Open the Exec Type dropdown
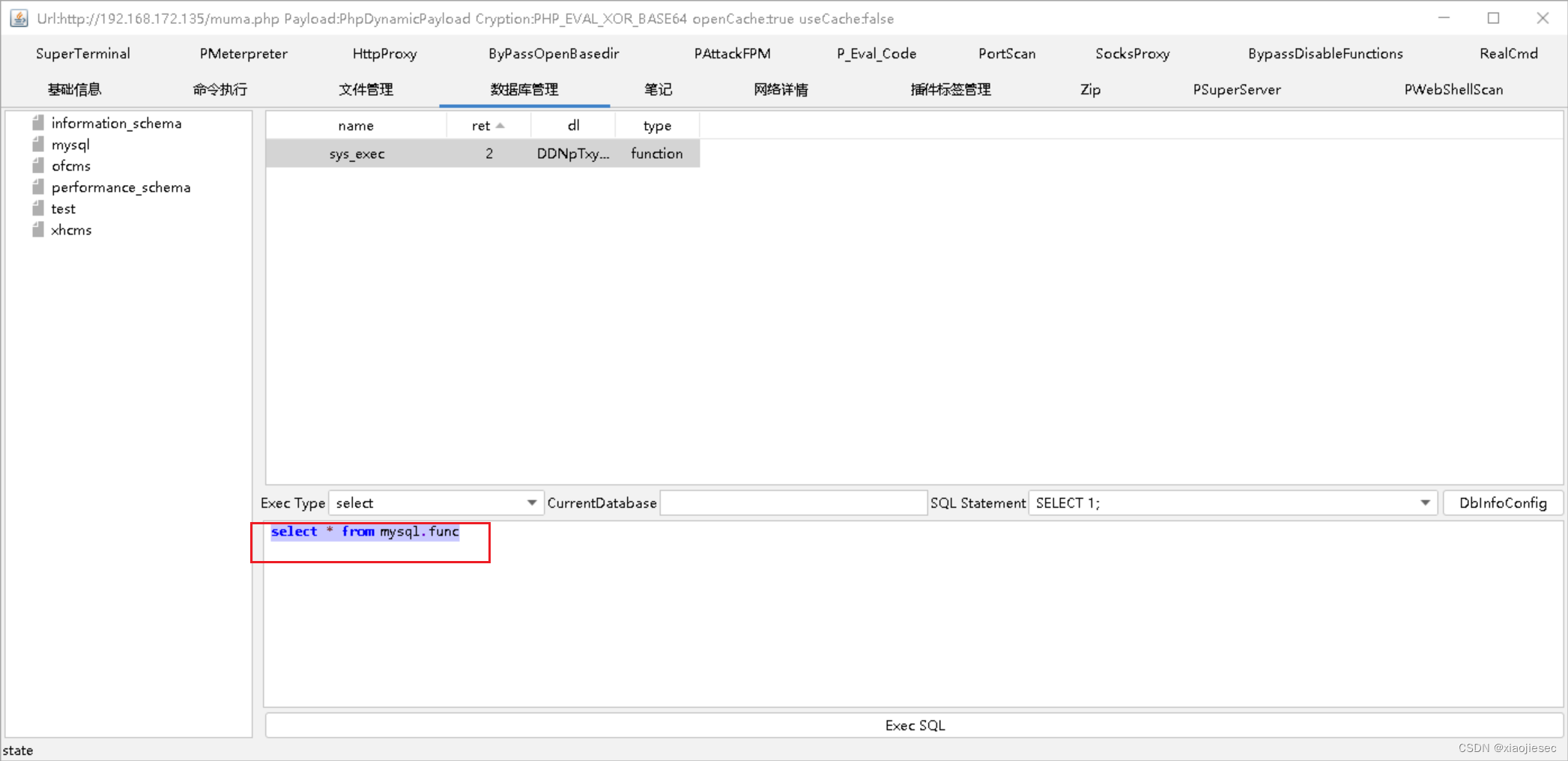Screen dimensions: 1568x761 point(532,503)
